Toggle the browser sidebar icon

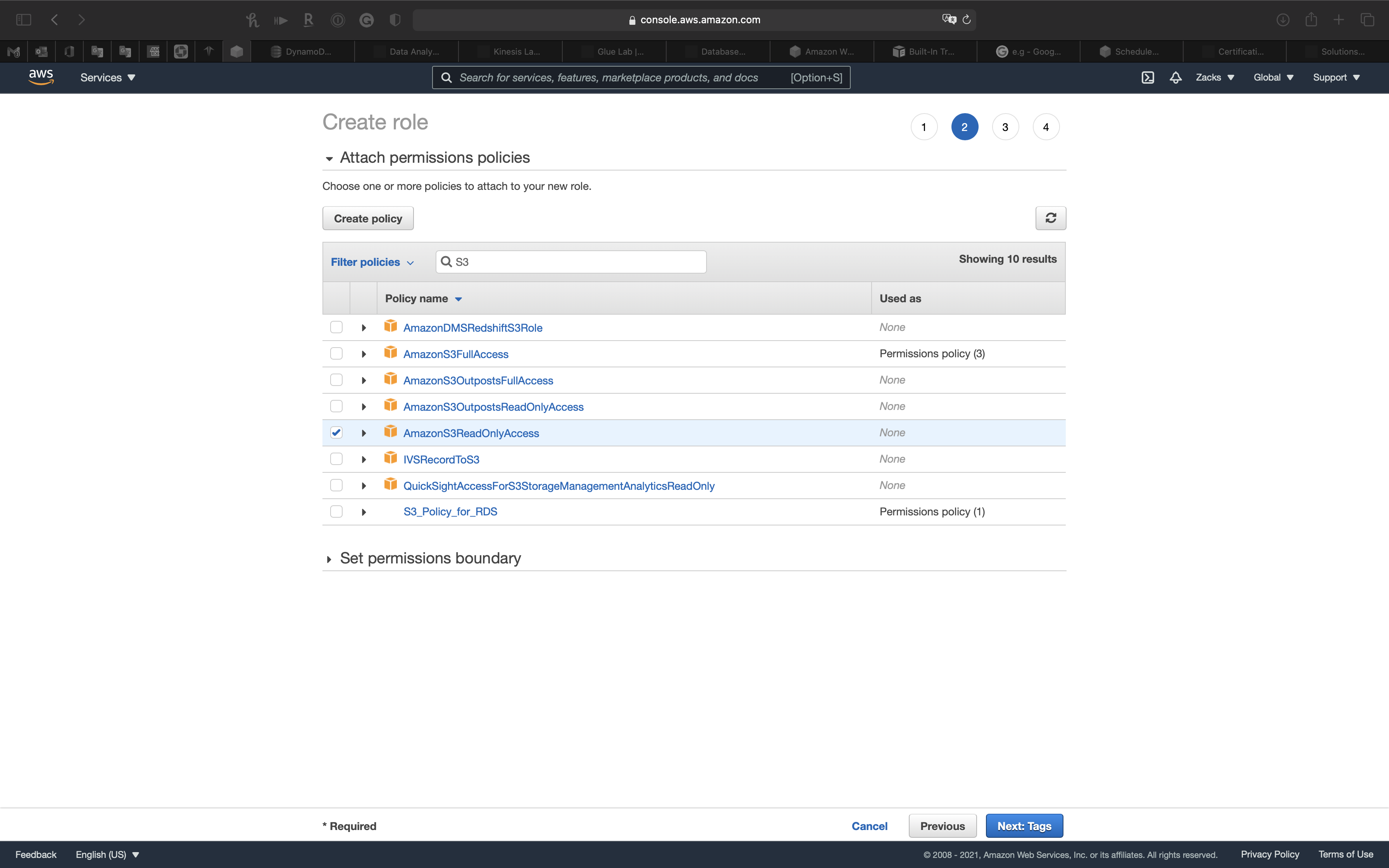pyautogui.click(x=24, y=20)
